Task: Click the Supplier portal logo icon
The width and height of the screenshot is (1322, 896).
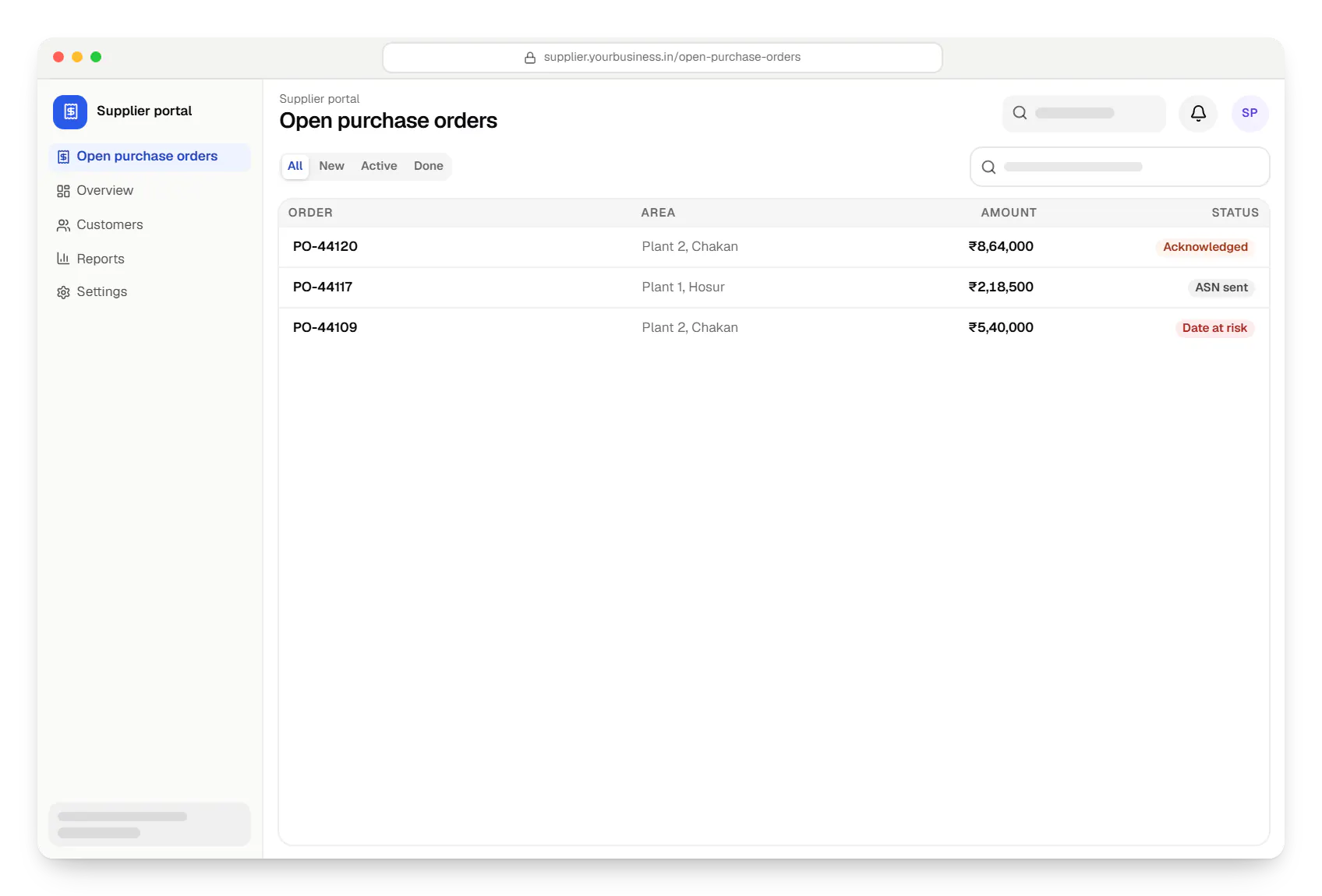Action: click(70, 111)
